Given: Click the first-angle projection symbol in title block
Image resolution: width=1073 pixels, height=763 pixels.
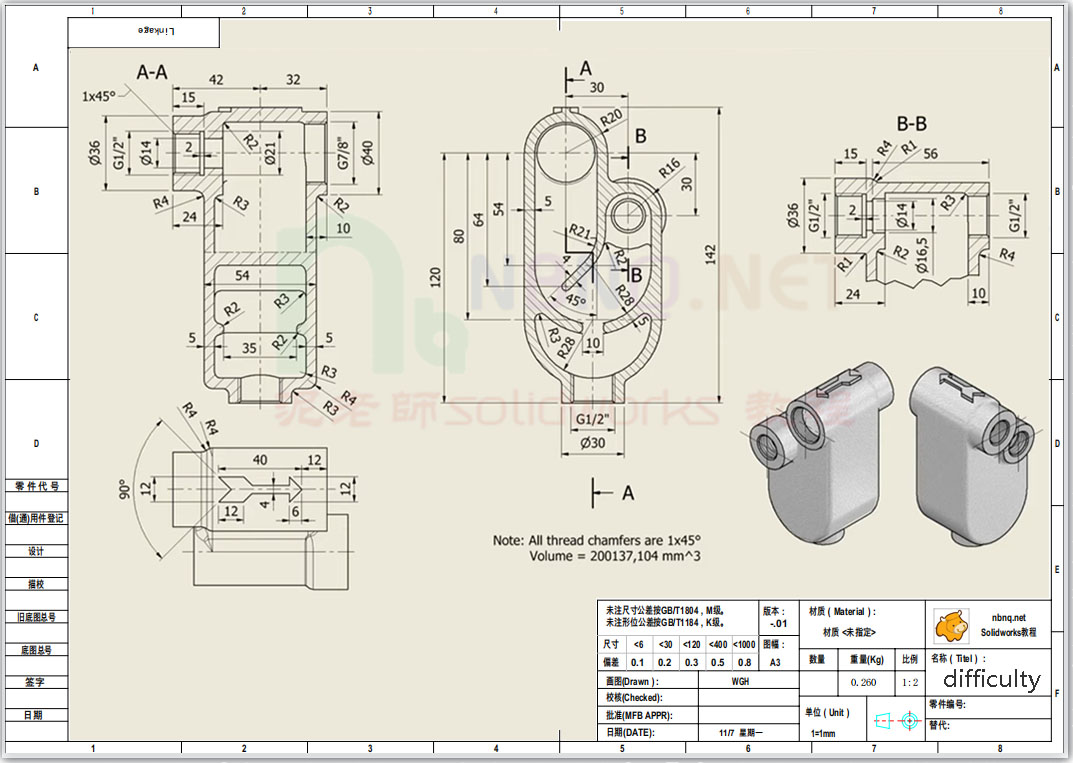Looking at the screenshot, I should pos(896,721).
